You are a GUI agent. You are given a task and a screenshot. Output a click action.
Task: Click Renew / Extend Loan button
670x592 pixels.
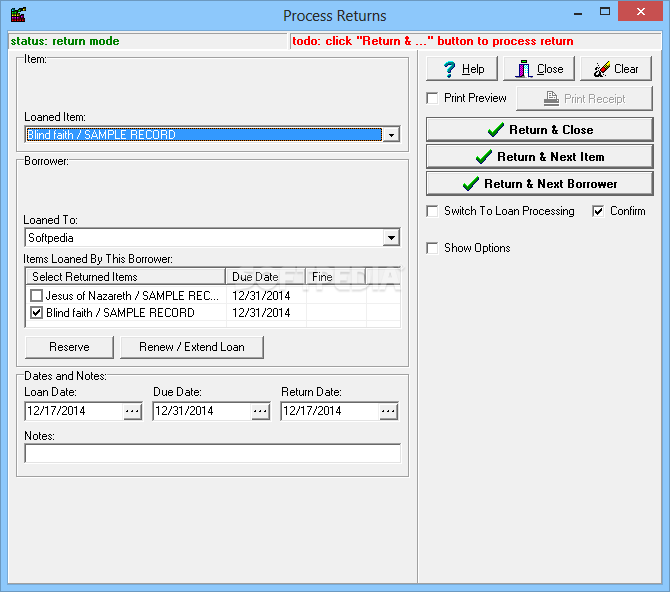point(192,347)
